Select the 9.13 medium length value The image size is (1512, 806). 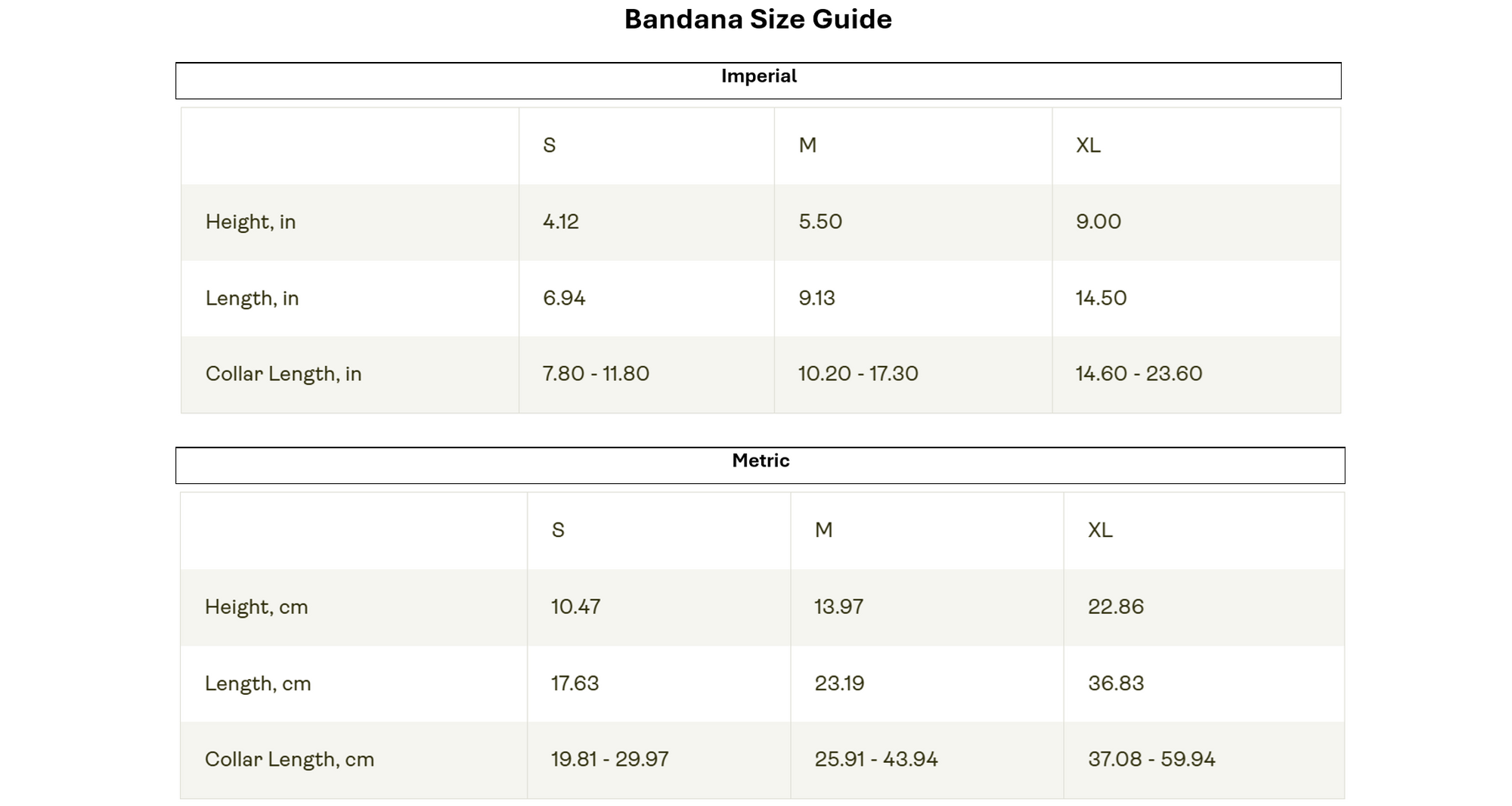tap(816, 299)
